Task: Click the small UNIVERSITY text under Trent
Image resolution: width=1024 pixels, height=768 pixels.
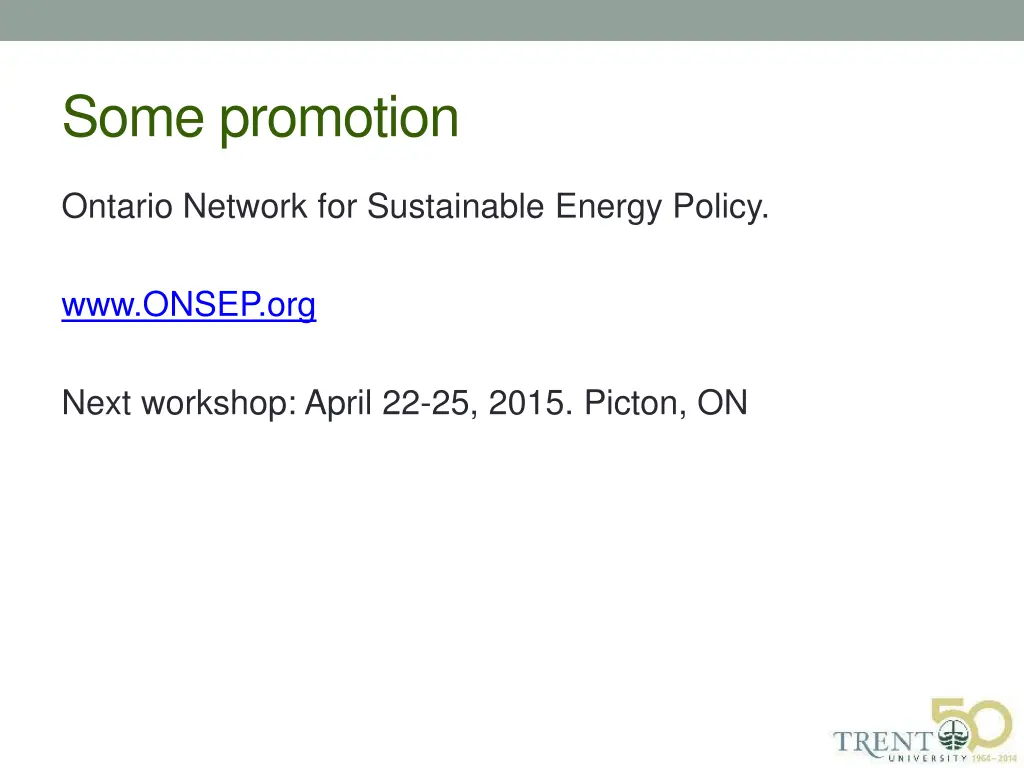Action: click(x=928, y=758)
